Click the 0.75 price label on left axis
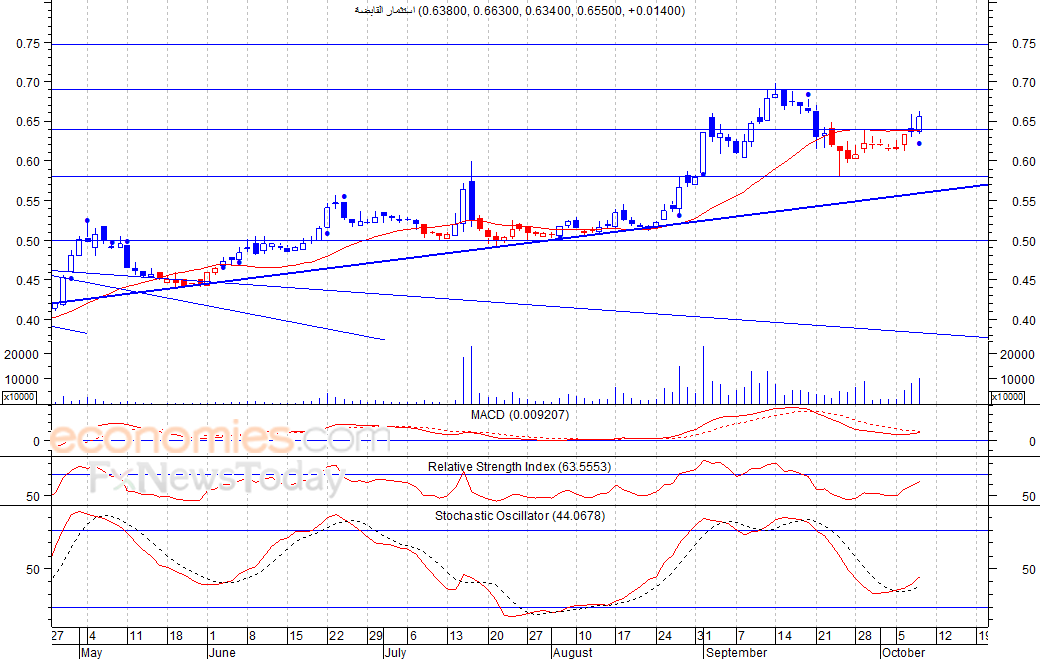 29,44
